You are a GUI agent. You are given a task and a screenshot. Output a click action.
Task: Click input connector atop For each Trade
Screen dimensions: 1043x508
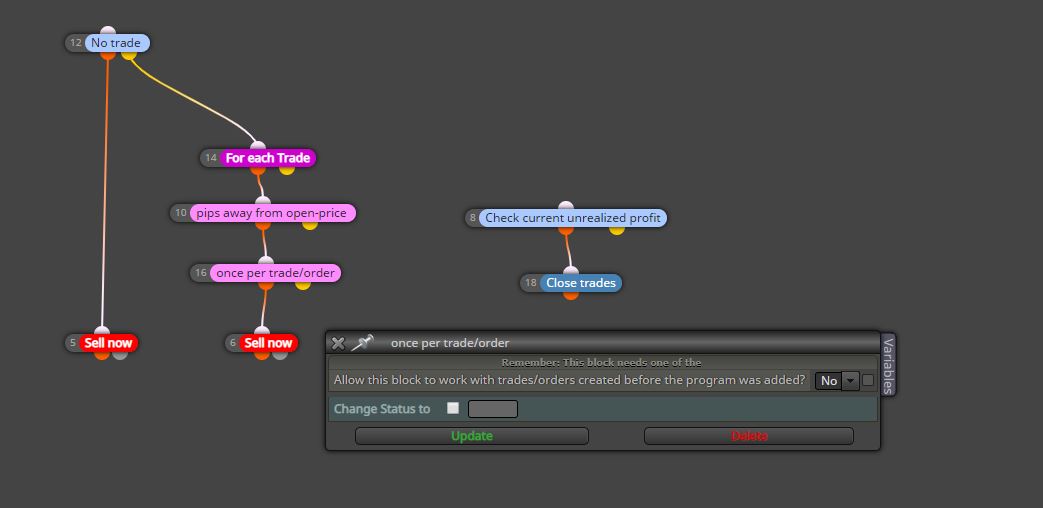tap(258, 146)
